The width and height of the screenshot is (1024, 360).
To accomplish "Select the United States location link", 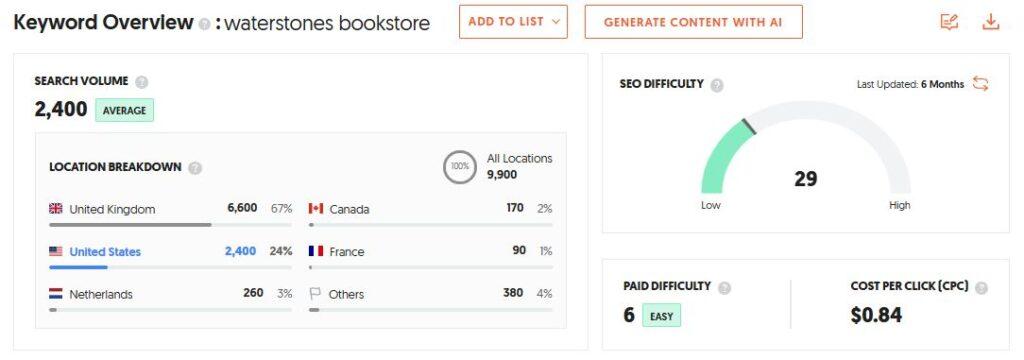I will click(x=105, y=252).
